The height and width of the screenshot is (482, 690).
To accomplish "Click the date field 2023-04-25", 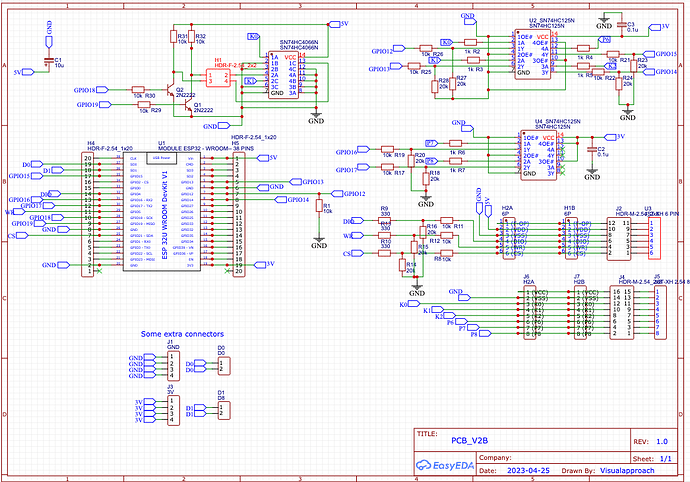I will 529,470.
